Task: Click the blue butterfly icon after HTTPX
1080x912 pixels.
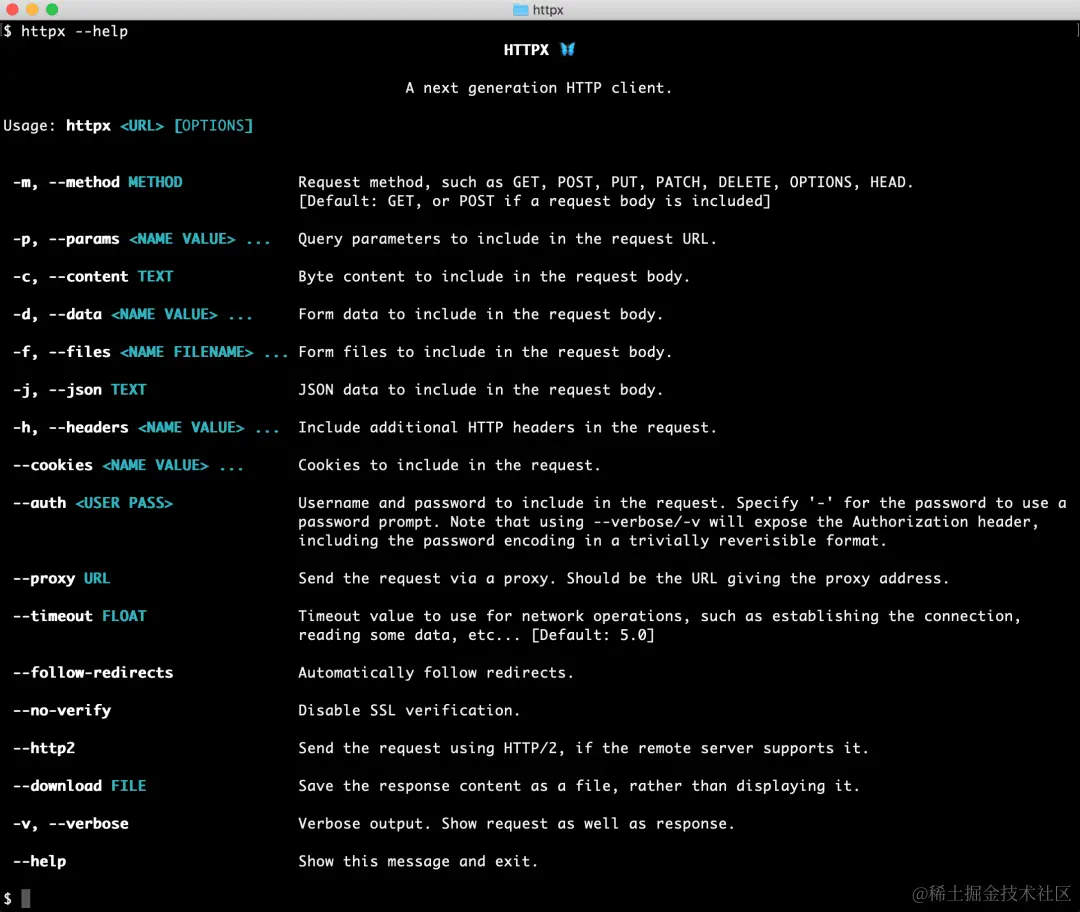Action: coord(568,50)
